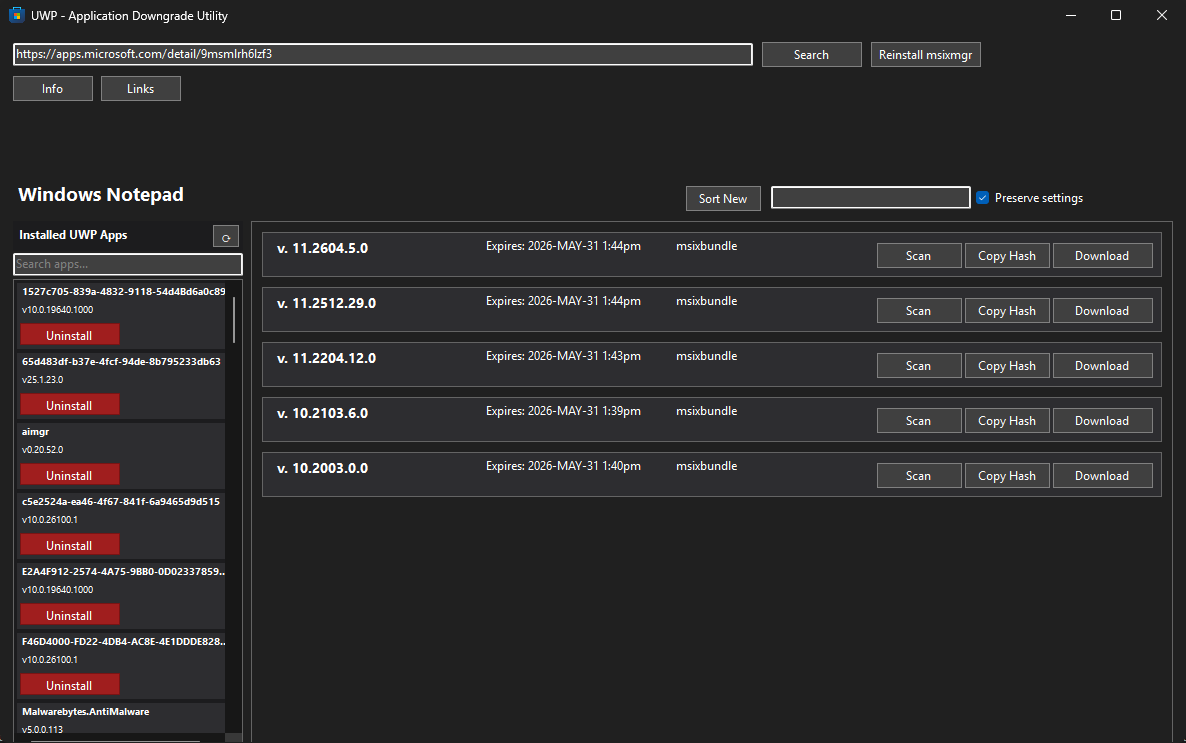Screen dimensions: 1186x743
Task: Copy hash for version 10.2003.0.0
Action: pyautogui.click(x=1007, y=476)
